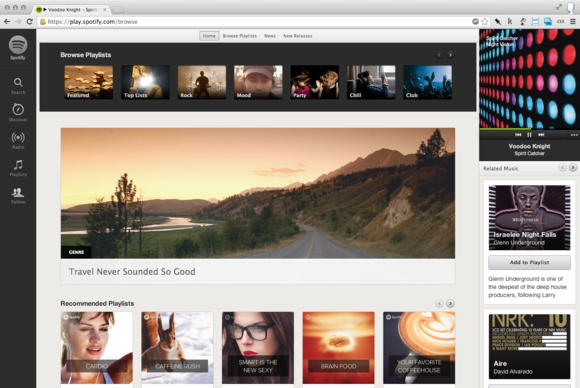Bookmark this page with the star
The height and width of the screenshot is (388, 580).
click(485, 21)
